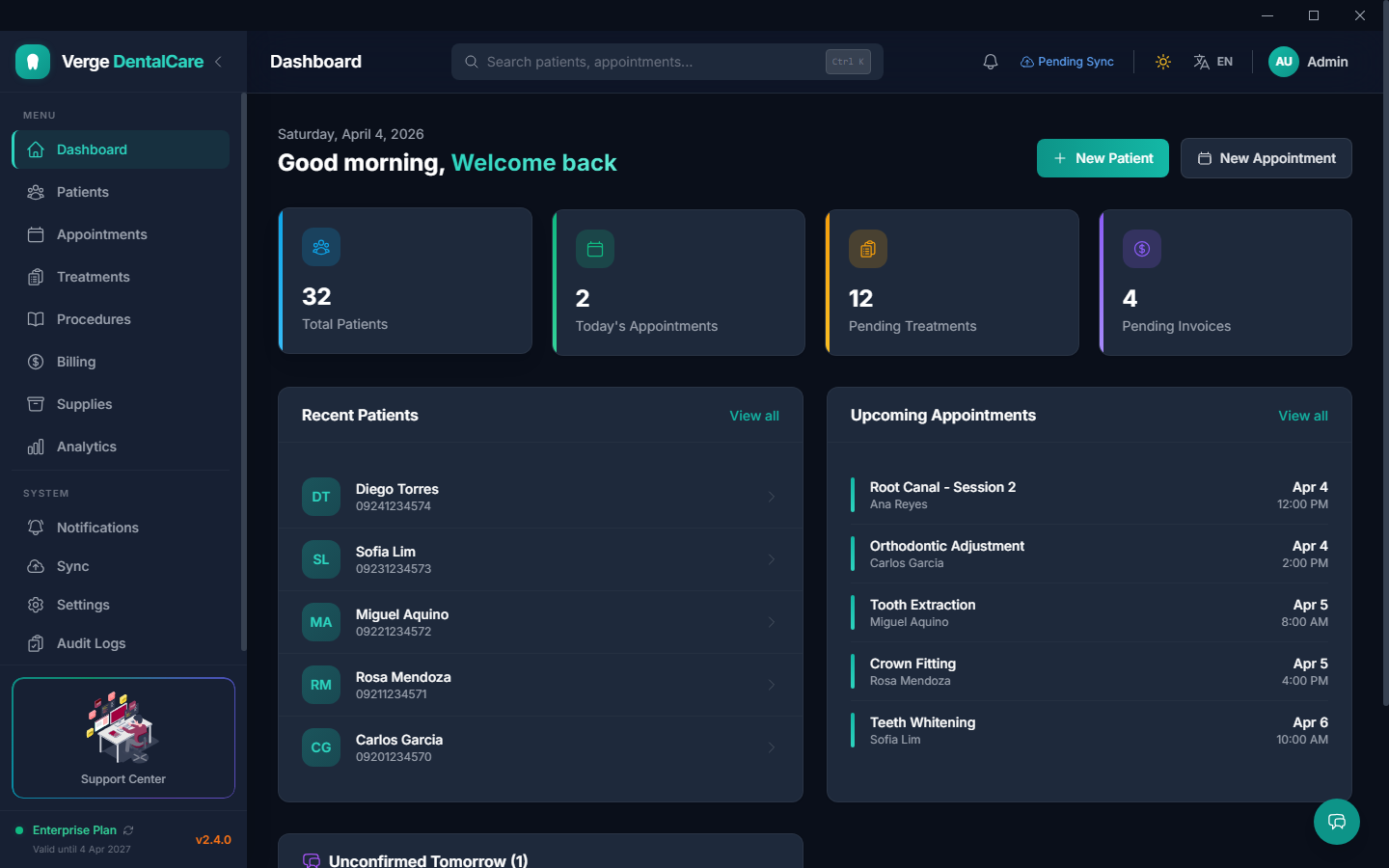The height and width of the screenshot is (868, 1389).
Task: Click the v2.4.0 version label
Action: tap(213, 840)
